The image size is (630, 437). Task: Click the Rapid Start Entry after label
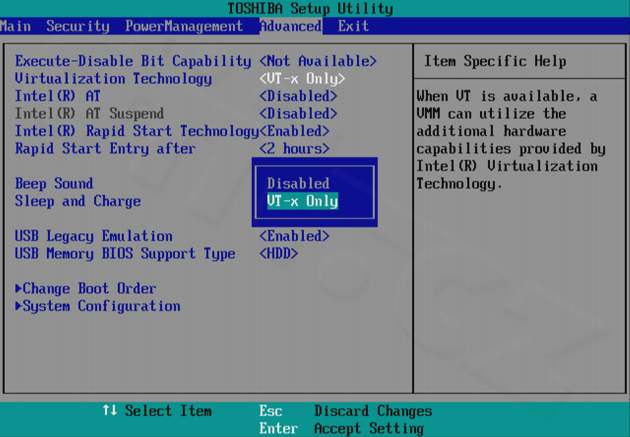coord(105,149)
